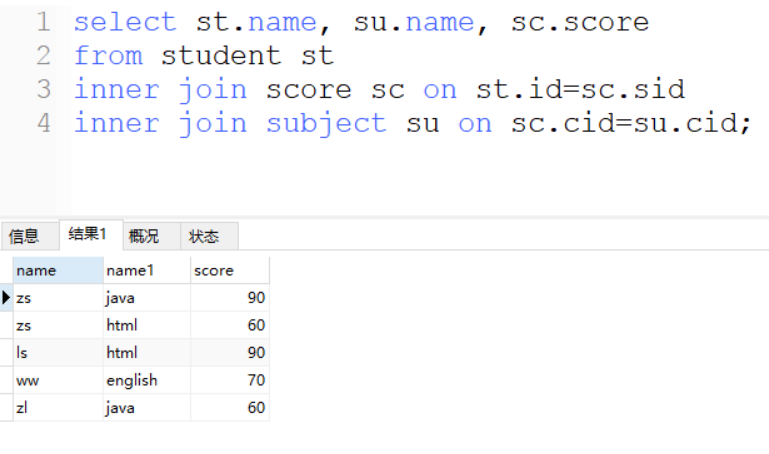Select score 60 in zs html row
Screen dimensions: 769x454
[x=230, y=325]
